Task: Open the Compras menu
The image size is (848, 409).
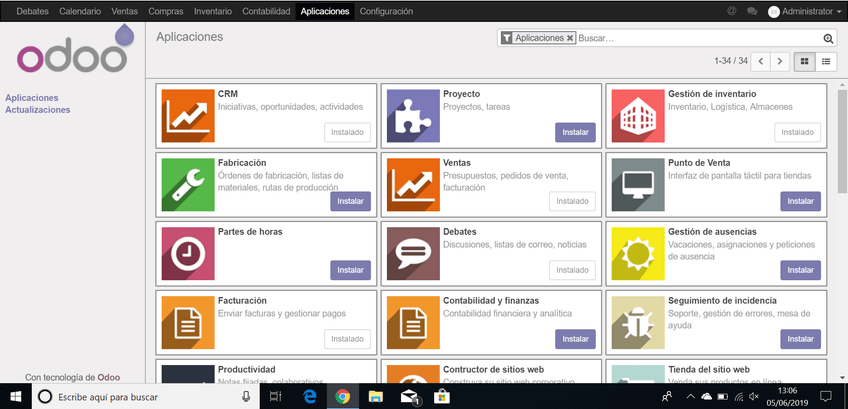Action: coord(165,11)
